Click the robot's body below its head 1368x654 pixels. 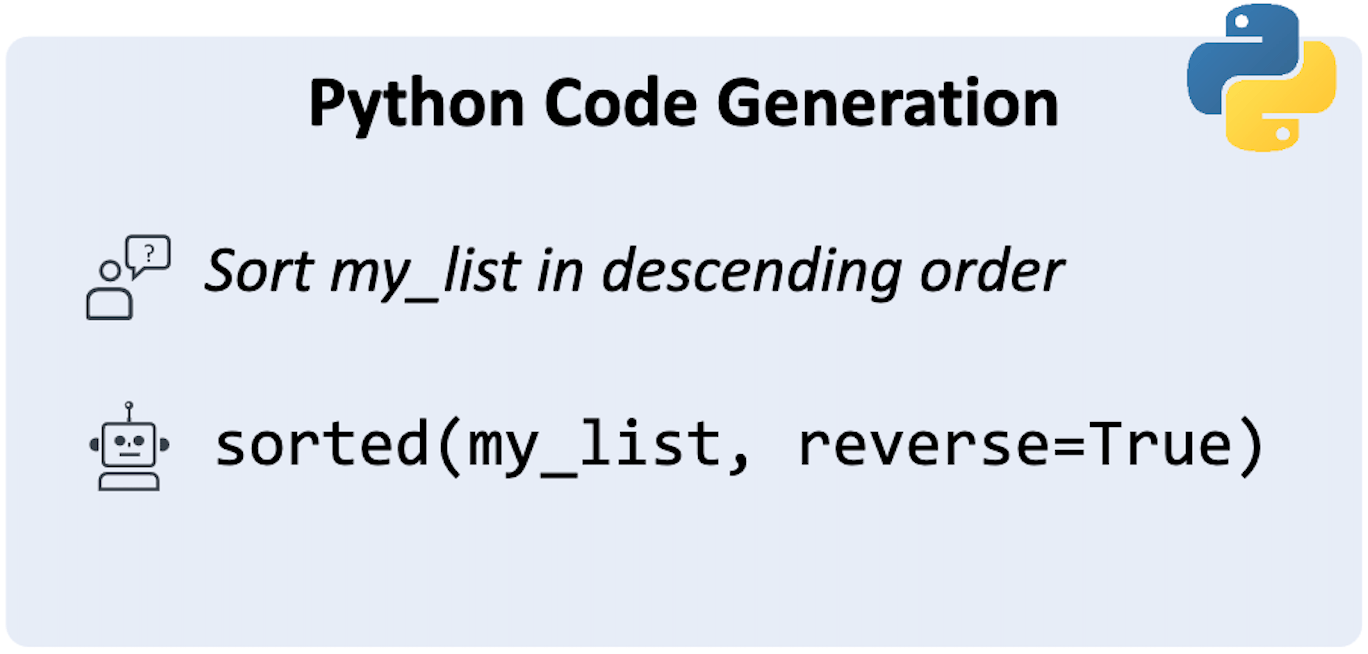129,478
